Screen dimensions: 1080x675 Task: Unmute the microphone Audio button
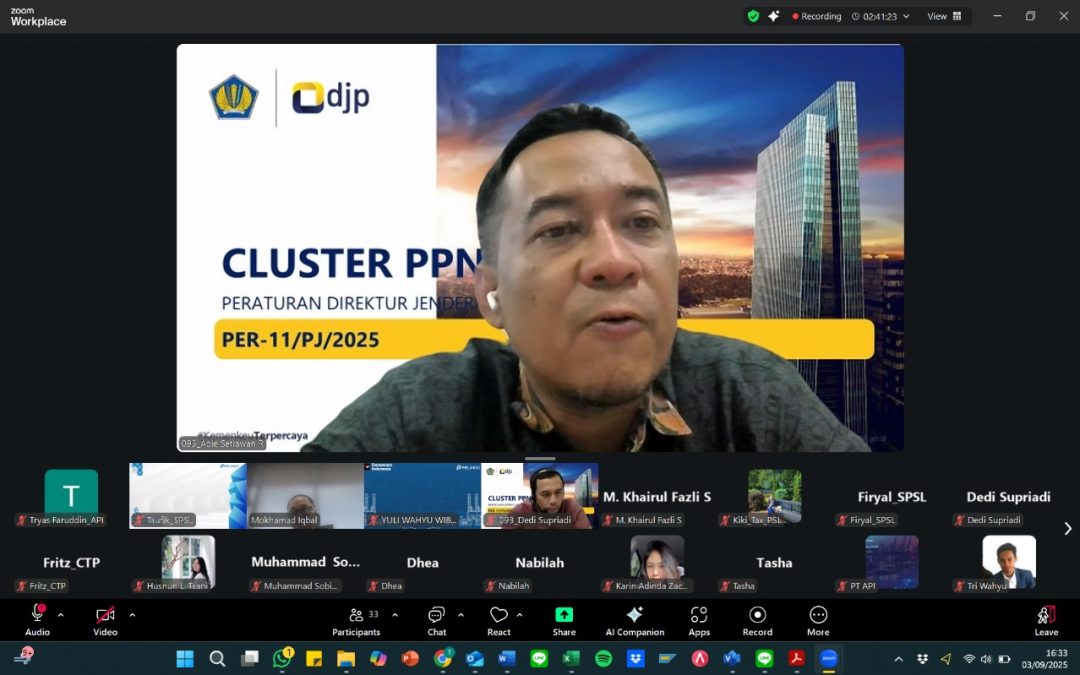(38, 620)
